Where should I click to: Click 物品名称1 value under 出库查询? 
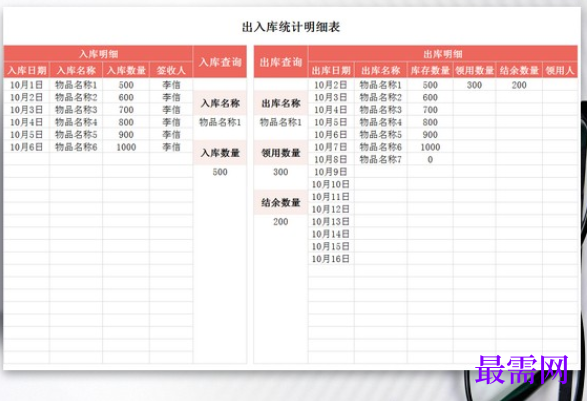281,122
